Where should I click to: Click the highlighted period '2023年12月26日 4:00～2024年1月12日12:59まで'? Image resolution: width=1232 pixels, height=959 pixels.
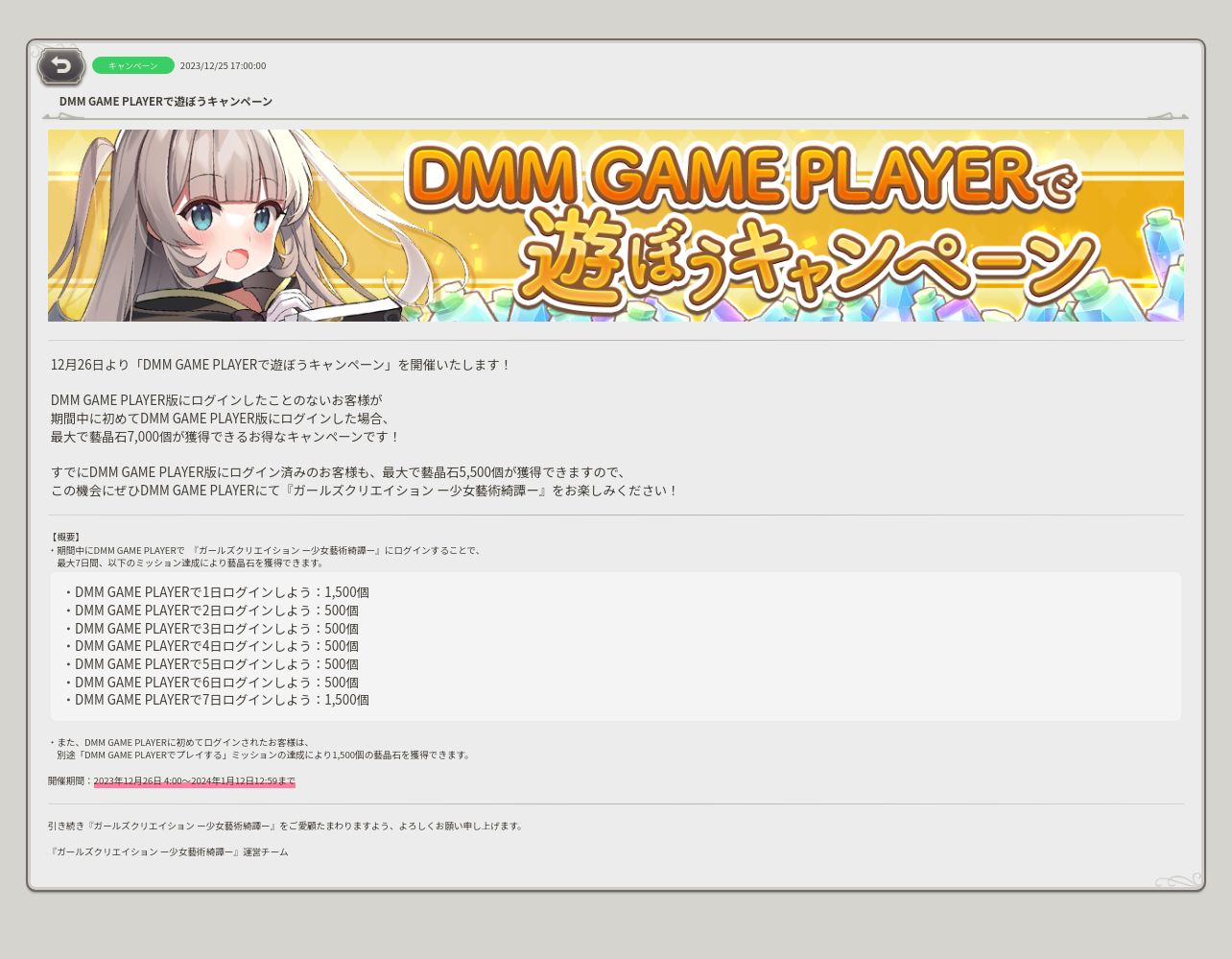coord(195,780)
